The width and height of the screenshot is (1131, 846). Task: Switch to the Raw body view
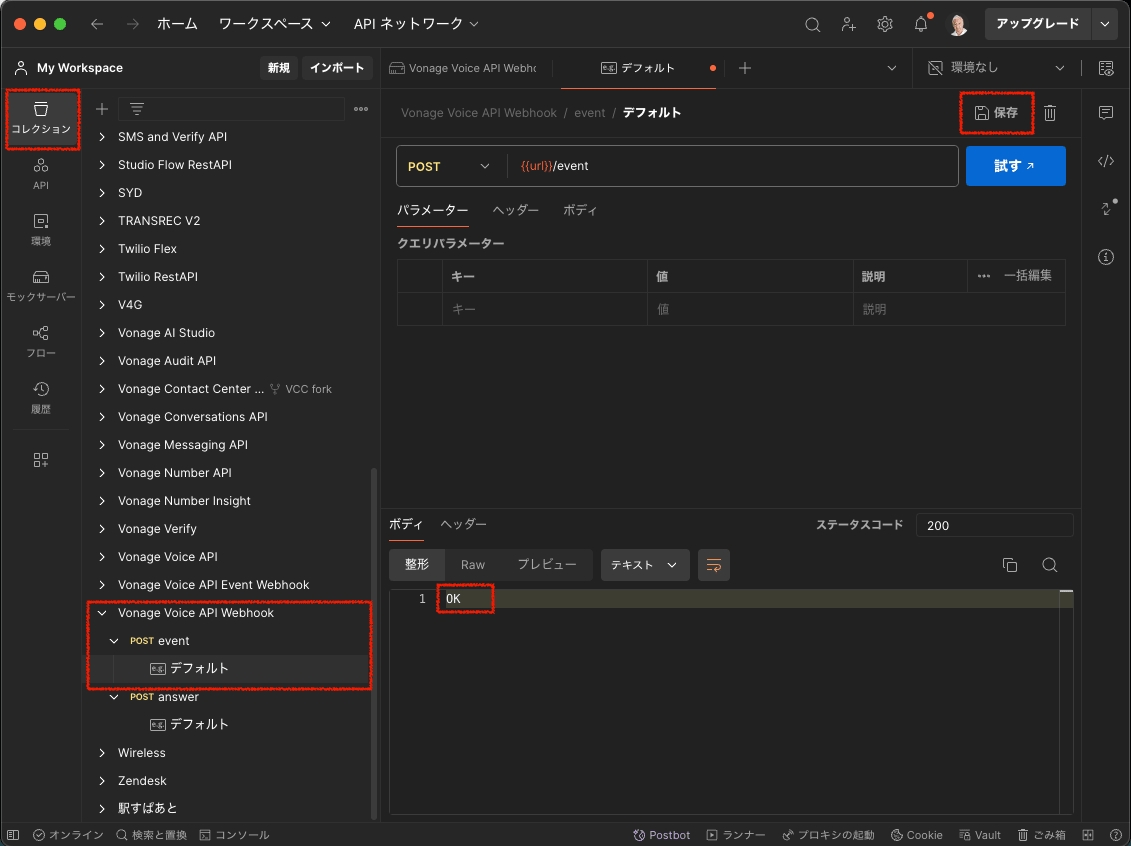472,564
